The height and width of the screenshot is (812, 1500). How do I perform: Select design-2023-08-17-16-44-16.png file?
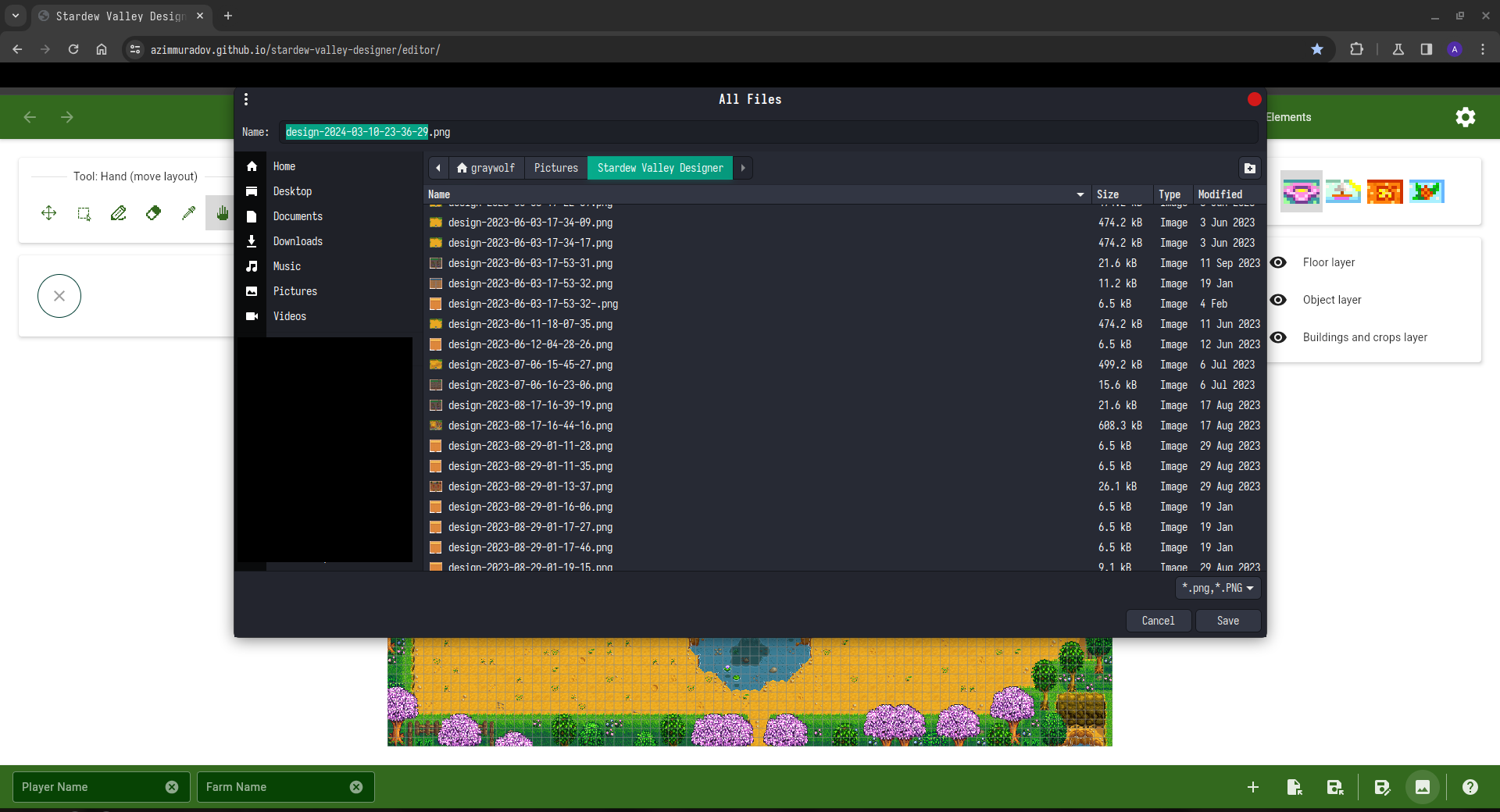844,426
